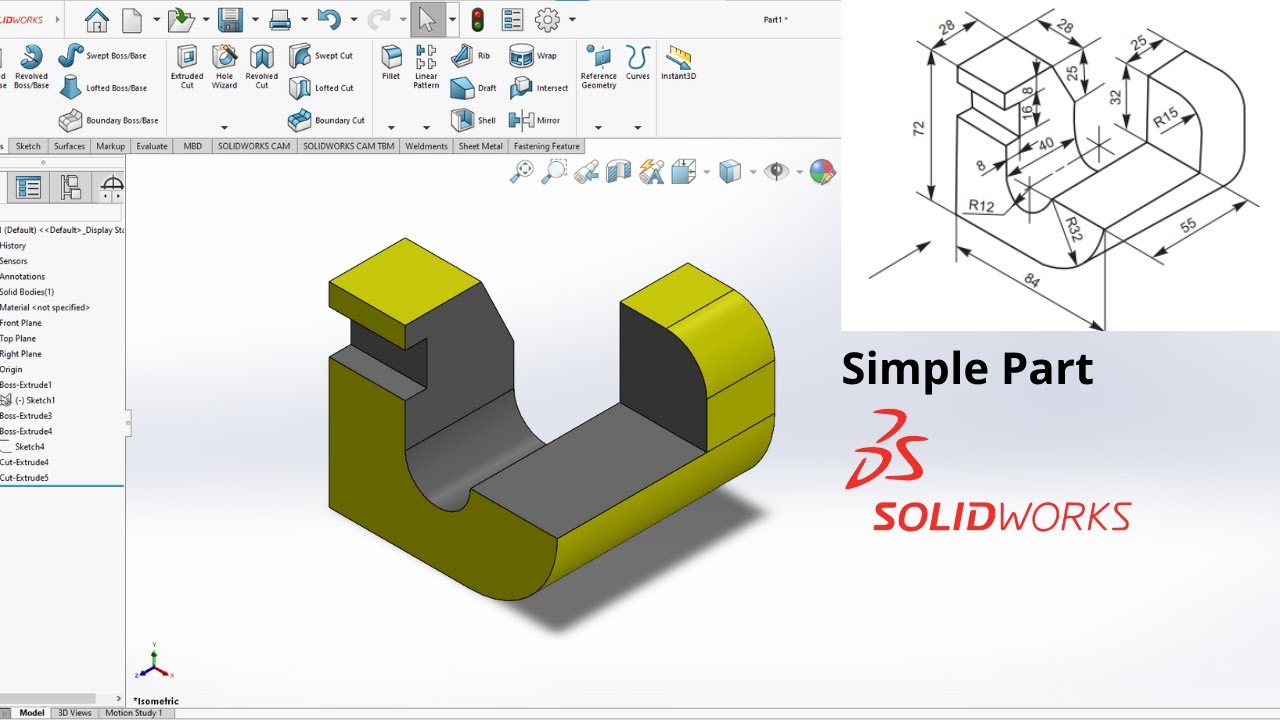Viewport: 1280px width, 720px height.
Task: Select the Draft feature
Action: [x=473, y=88]
